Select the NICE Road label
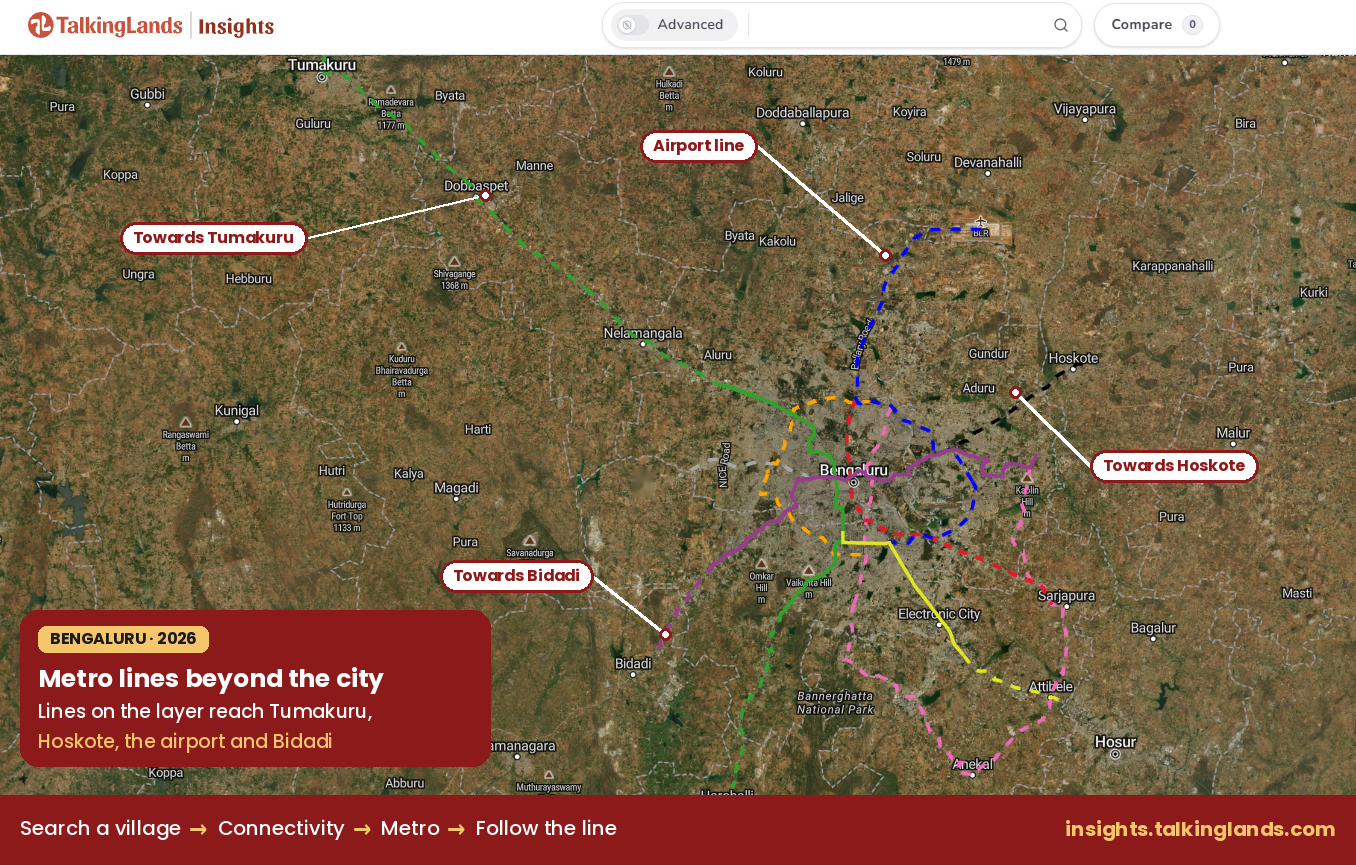The width and height of the screenshot is (1356, 865). coord(724,465)
